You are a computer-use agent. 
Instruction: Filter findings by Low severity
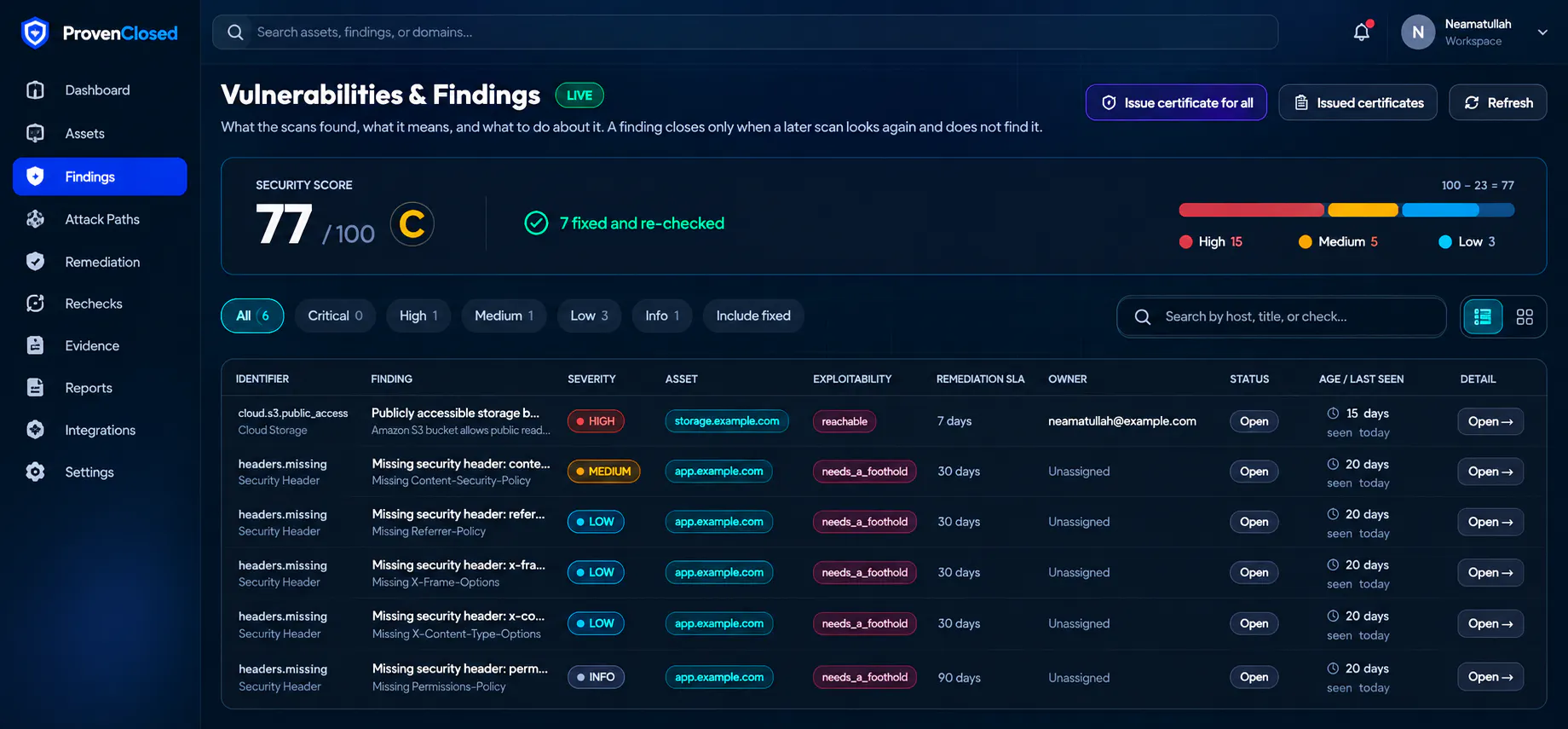589,316
